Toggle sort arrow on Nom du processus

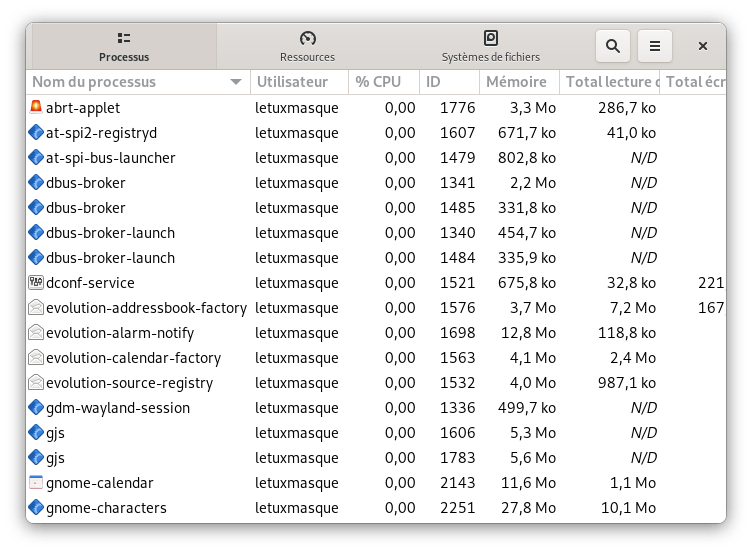236,82
